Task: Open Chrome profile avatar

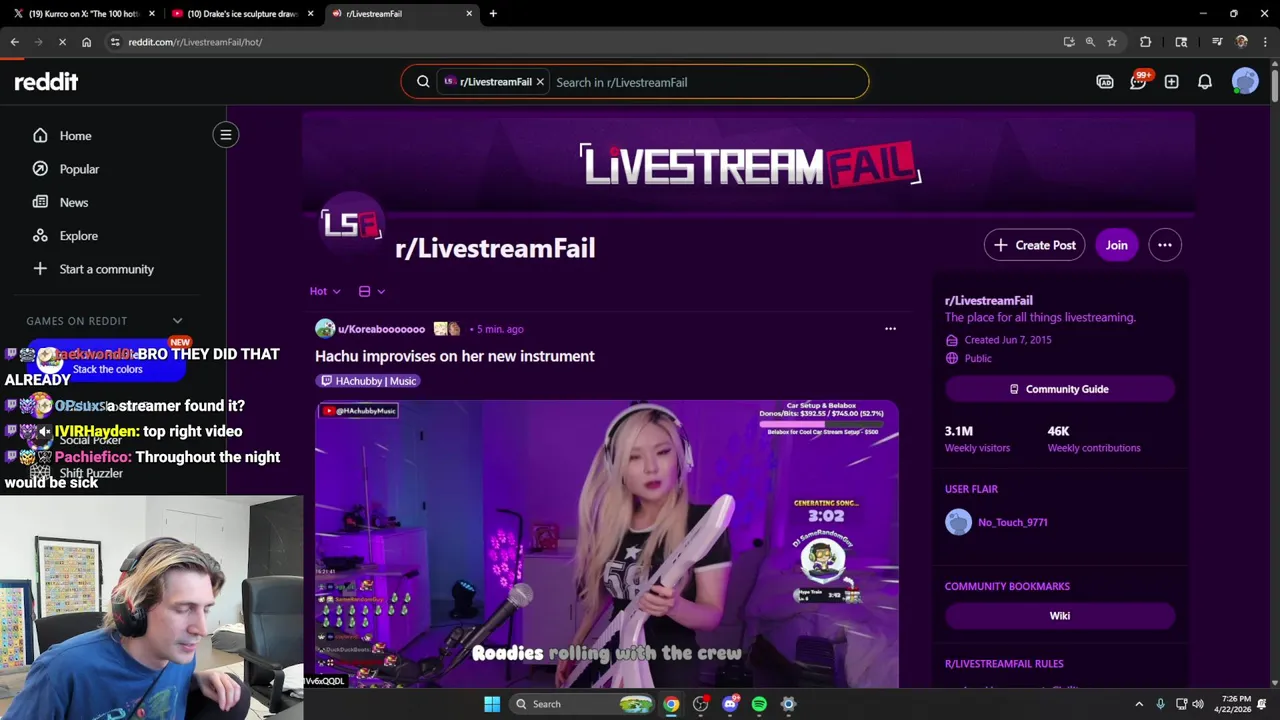Action: [1241, 42]
